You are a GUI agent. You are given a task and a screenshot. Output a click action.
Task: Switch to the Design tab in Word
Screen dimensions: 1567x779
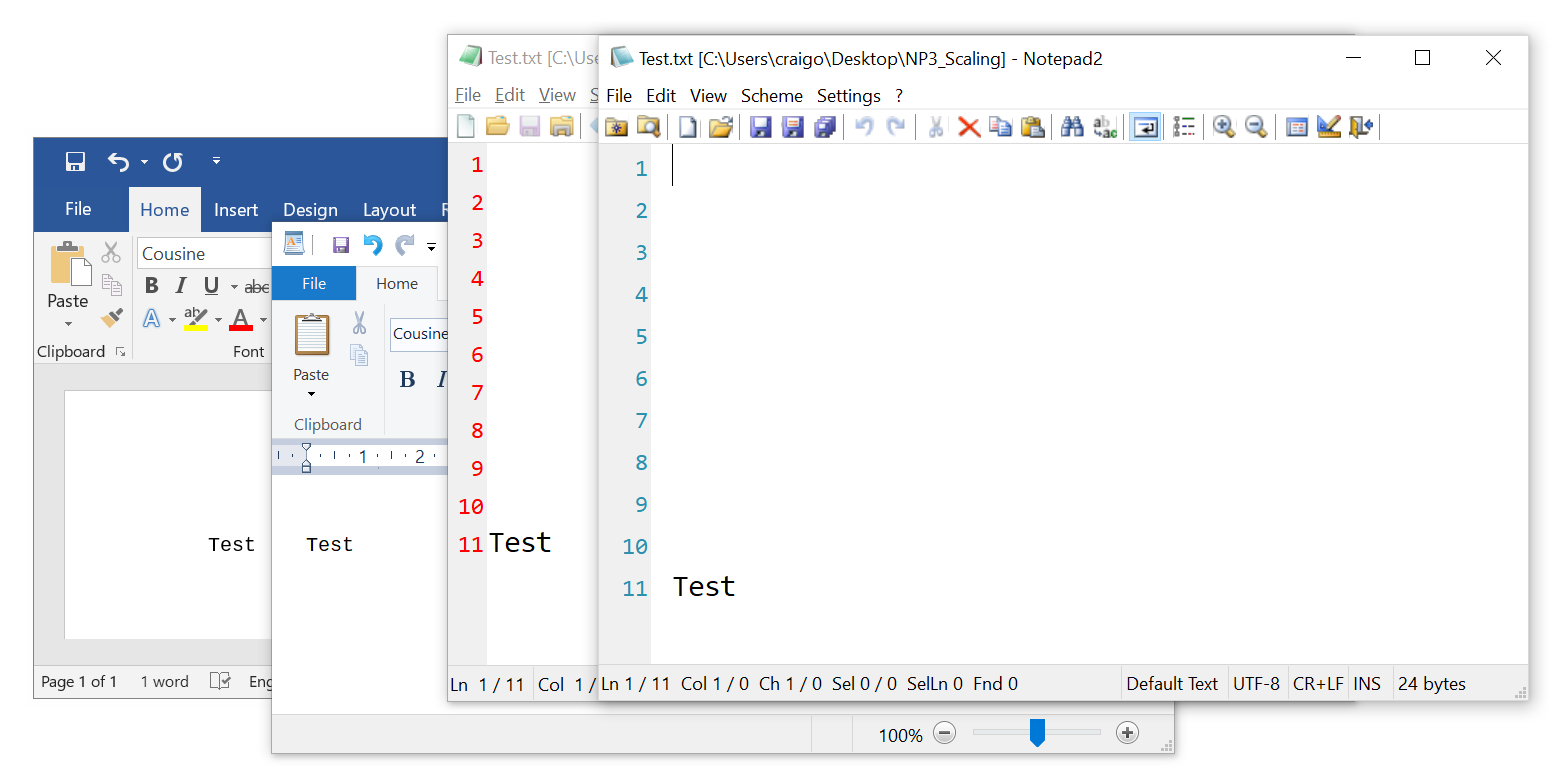click(x=310, y=210)
